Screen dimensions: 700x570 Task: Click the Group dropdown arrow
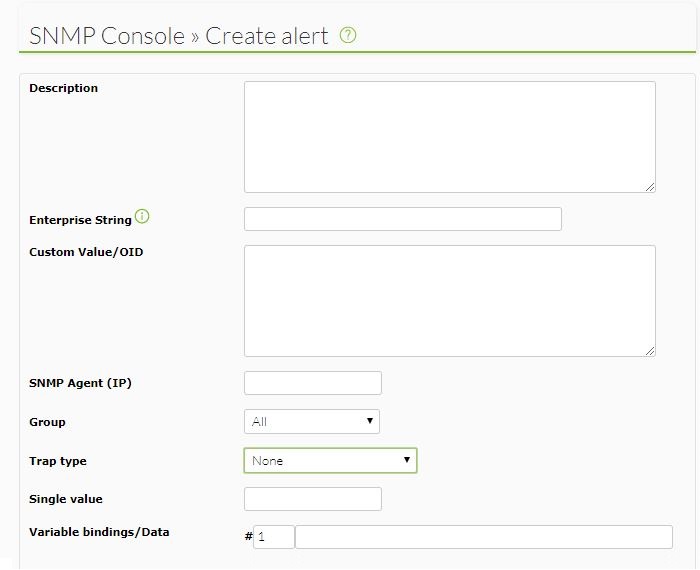click(370, 421)
